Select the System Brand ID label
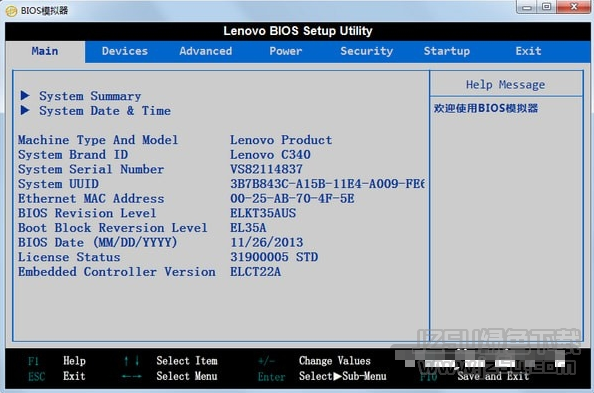The height and width of the screenshot is (393, 594). point(73,155)
